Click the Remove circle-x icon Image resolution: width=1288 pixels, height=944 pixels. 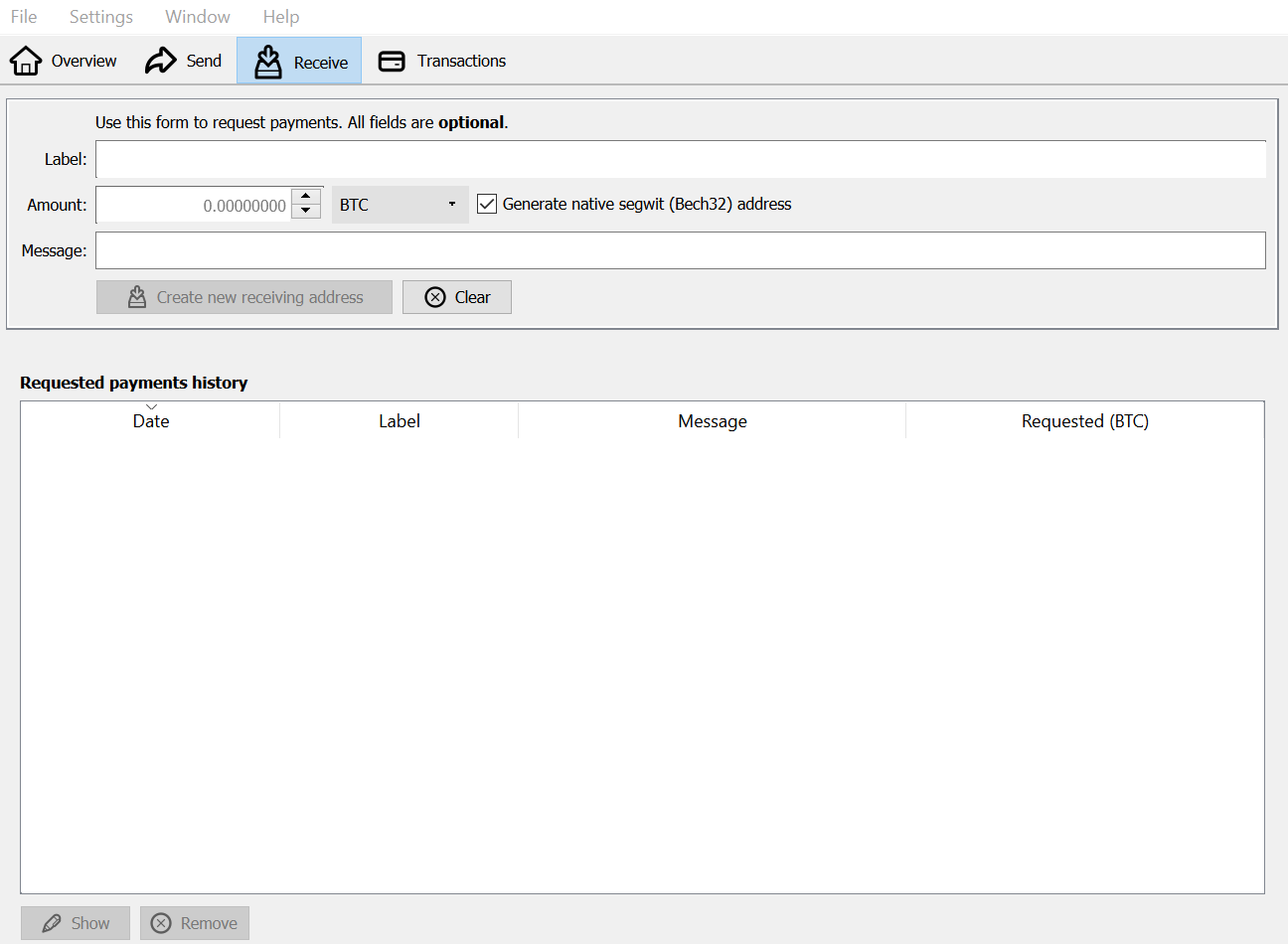pos(161,923)
